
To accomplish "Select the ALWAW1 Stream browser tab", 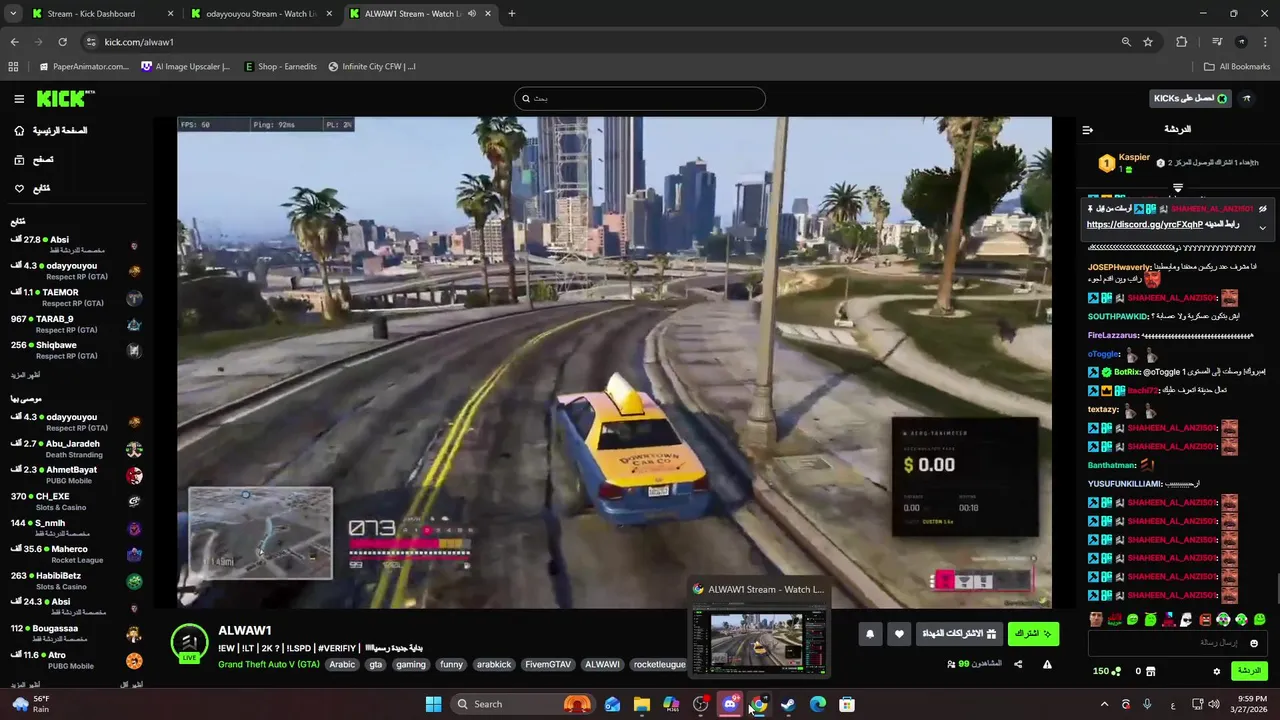I will coord(421,14).
